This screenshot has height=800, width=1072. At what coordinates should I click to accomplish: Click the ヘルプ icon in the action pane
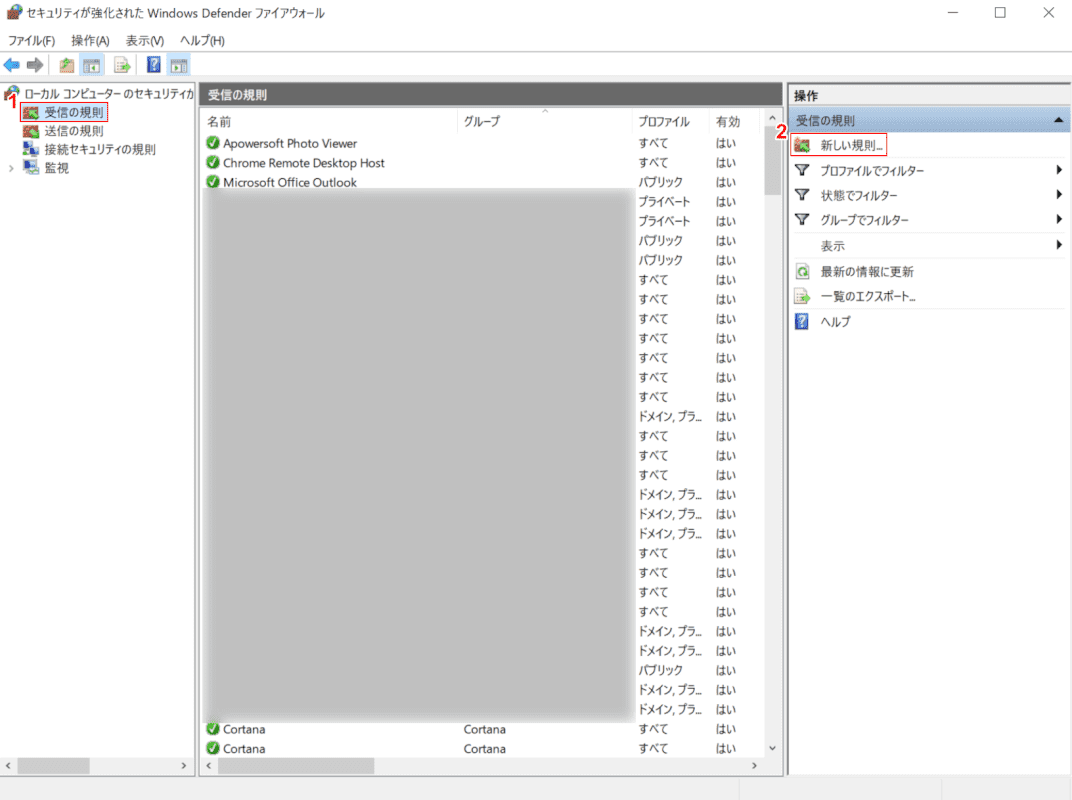click(x=803, y=321)
